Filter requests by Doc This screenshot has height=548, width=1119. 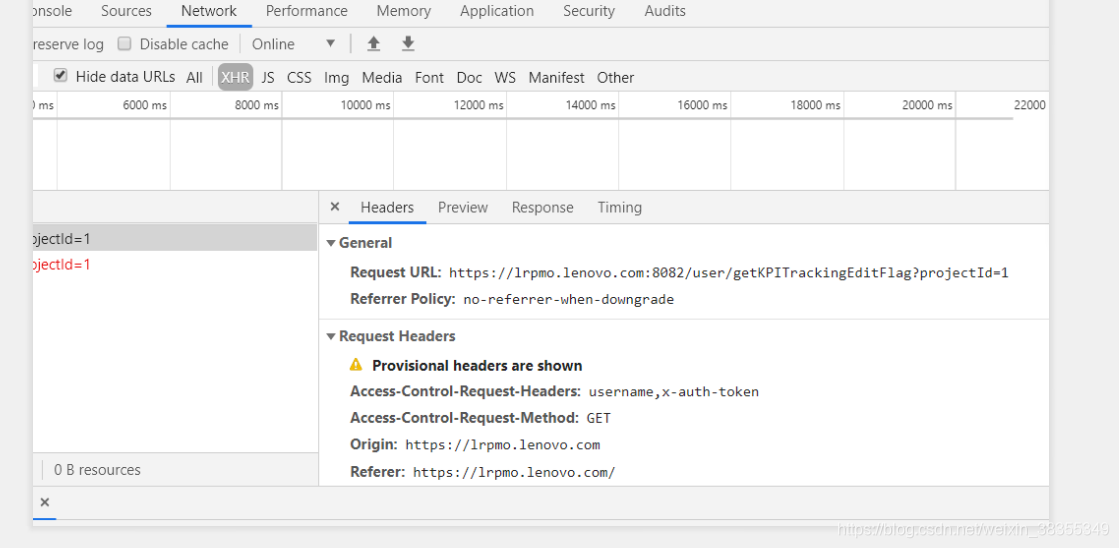pos(470,78)
